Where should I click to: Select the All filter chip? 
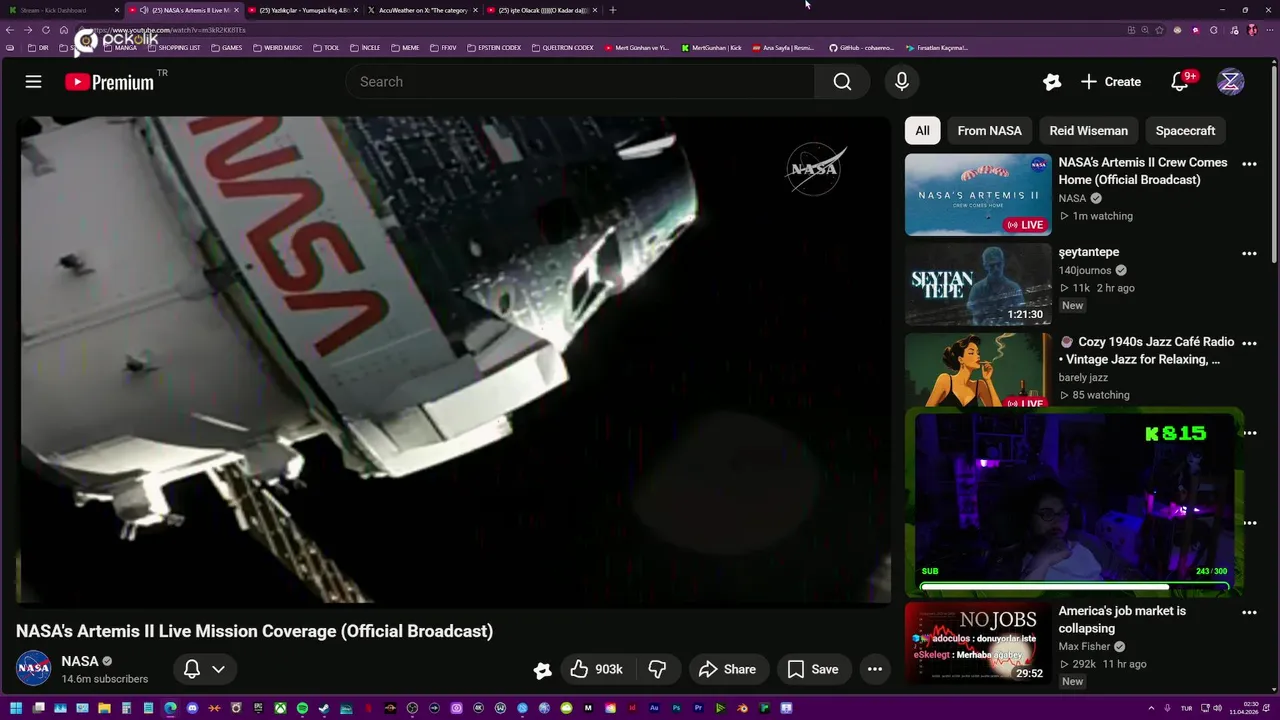tap(922, 131)
